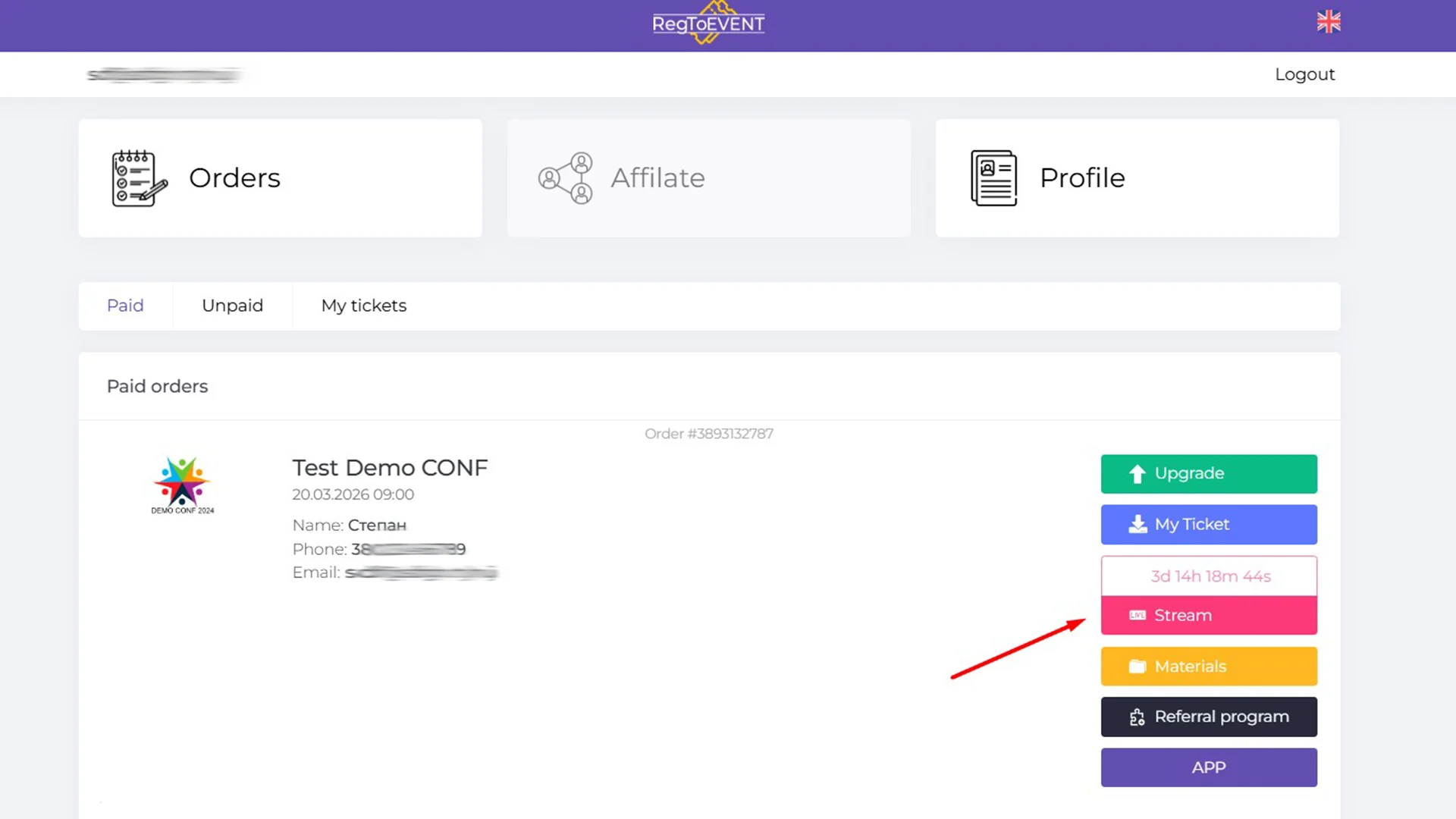Image resolution: width=1456 pixels, height=819 pixels.
Task: Open the My tickets tab
Action: (364, 306)
